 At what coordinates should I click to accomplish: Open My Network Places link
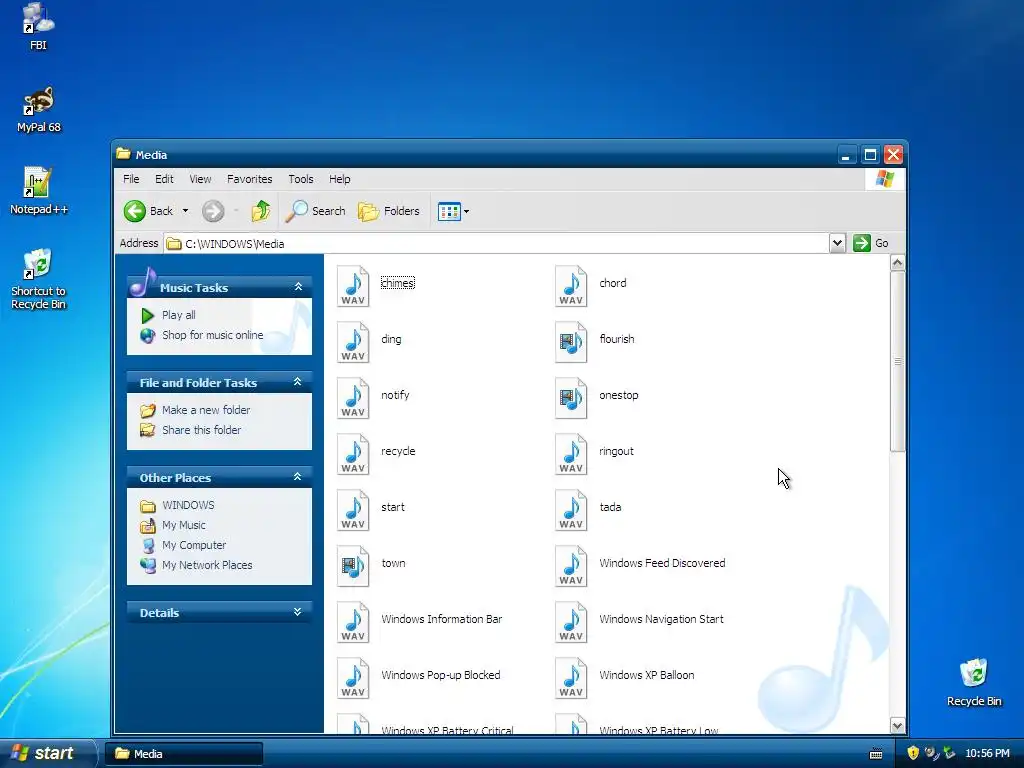207,565
